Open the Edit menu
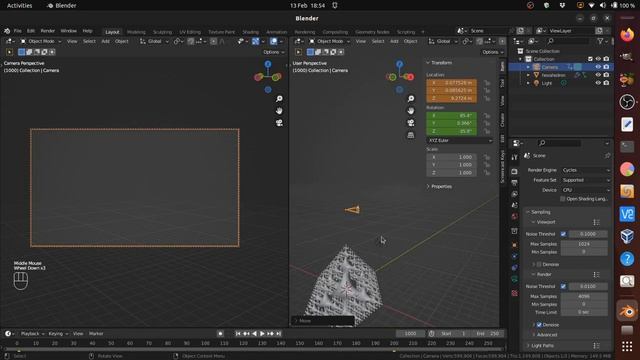 point(31,31)
